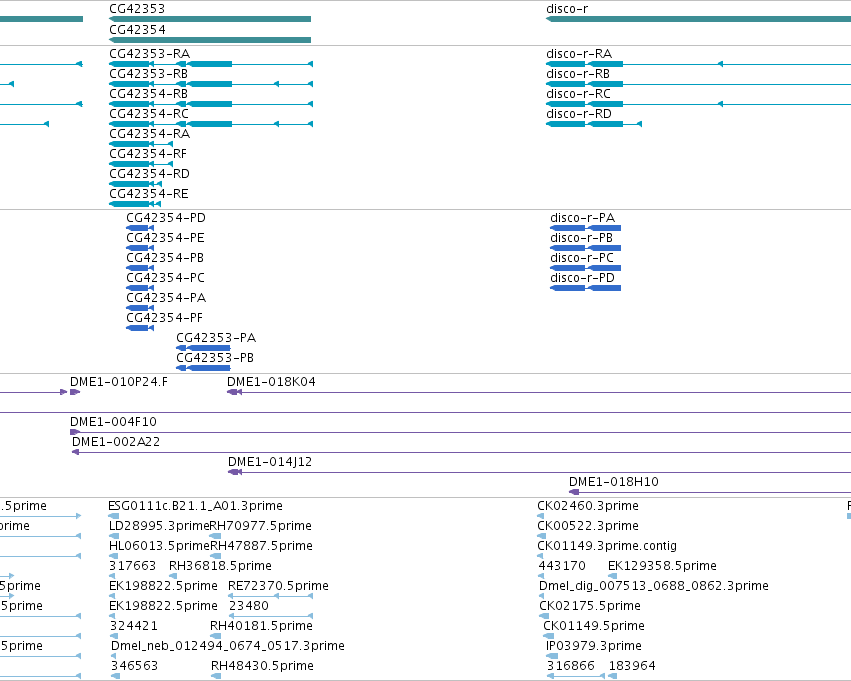Open EST EK129358.5prime
Viewport: 851px width, 681px height.
pyautogui.click(x=613, y=576)
